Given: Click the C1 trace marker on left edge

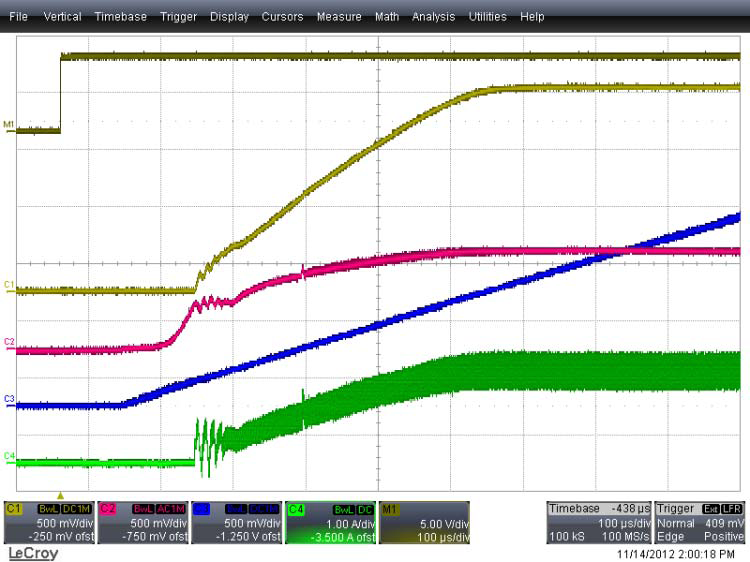Looking at the screenshot, I should [8, 285].
